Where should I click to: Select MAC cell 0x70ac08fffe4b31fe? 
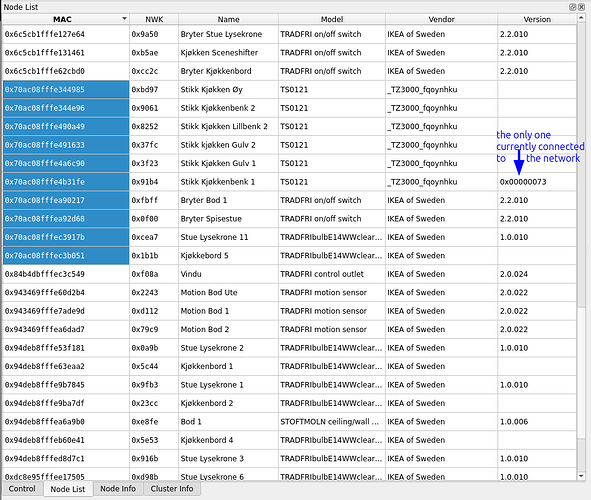point(66,182)
